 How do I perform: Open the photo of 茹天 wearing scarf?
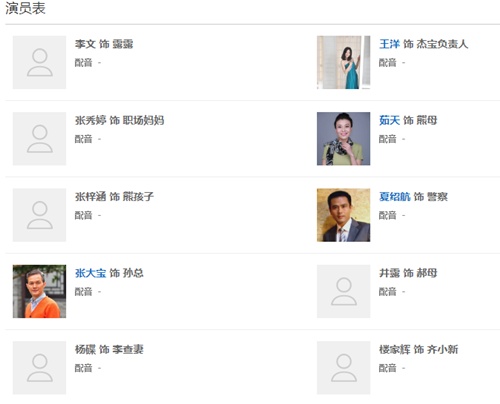pos(343,139)
